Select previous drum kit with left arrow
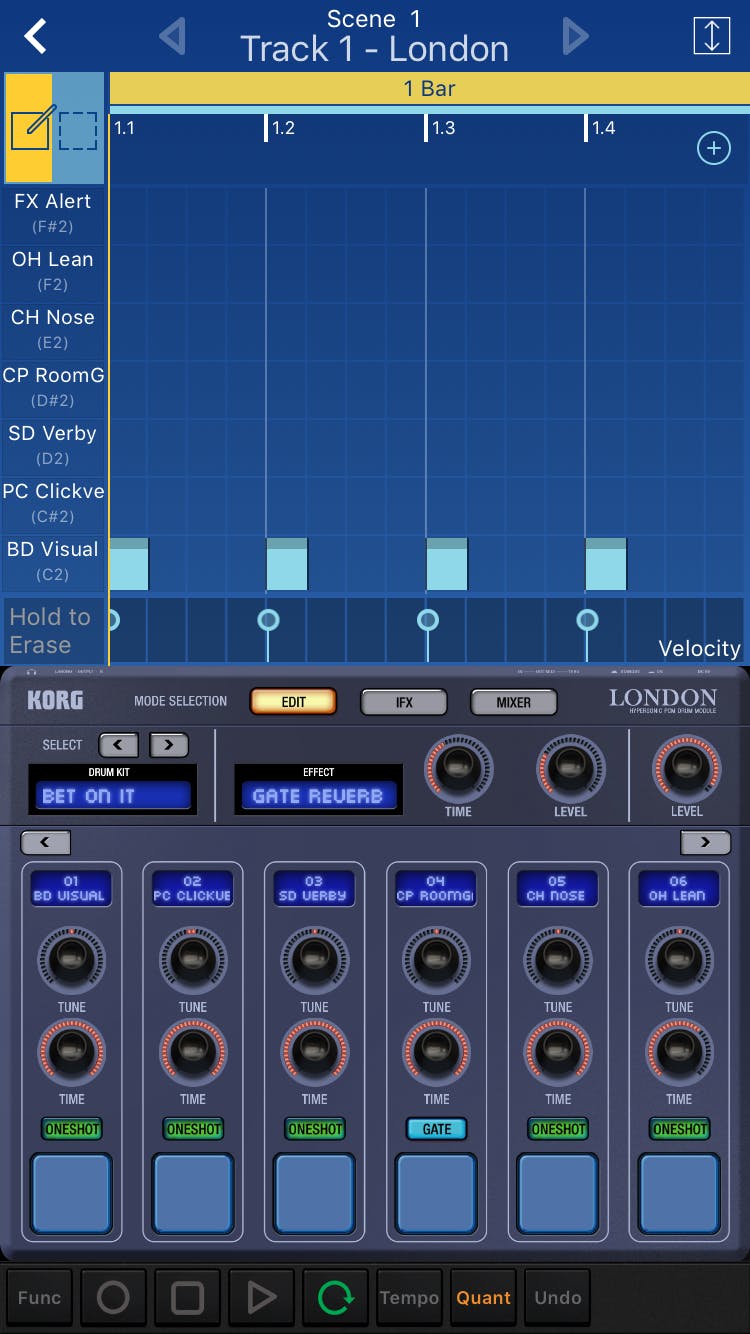 point(118,744)
